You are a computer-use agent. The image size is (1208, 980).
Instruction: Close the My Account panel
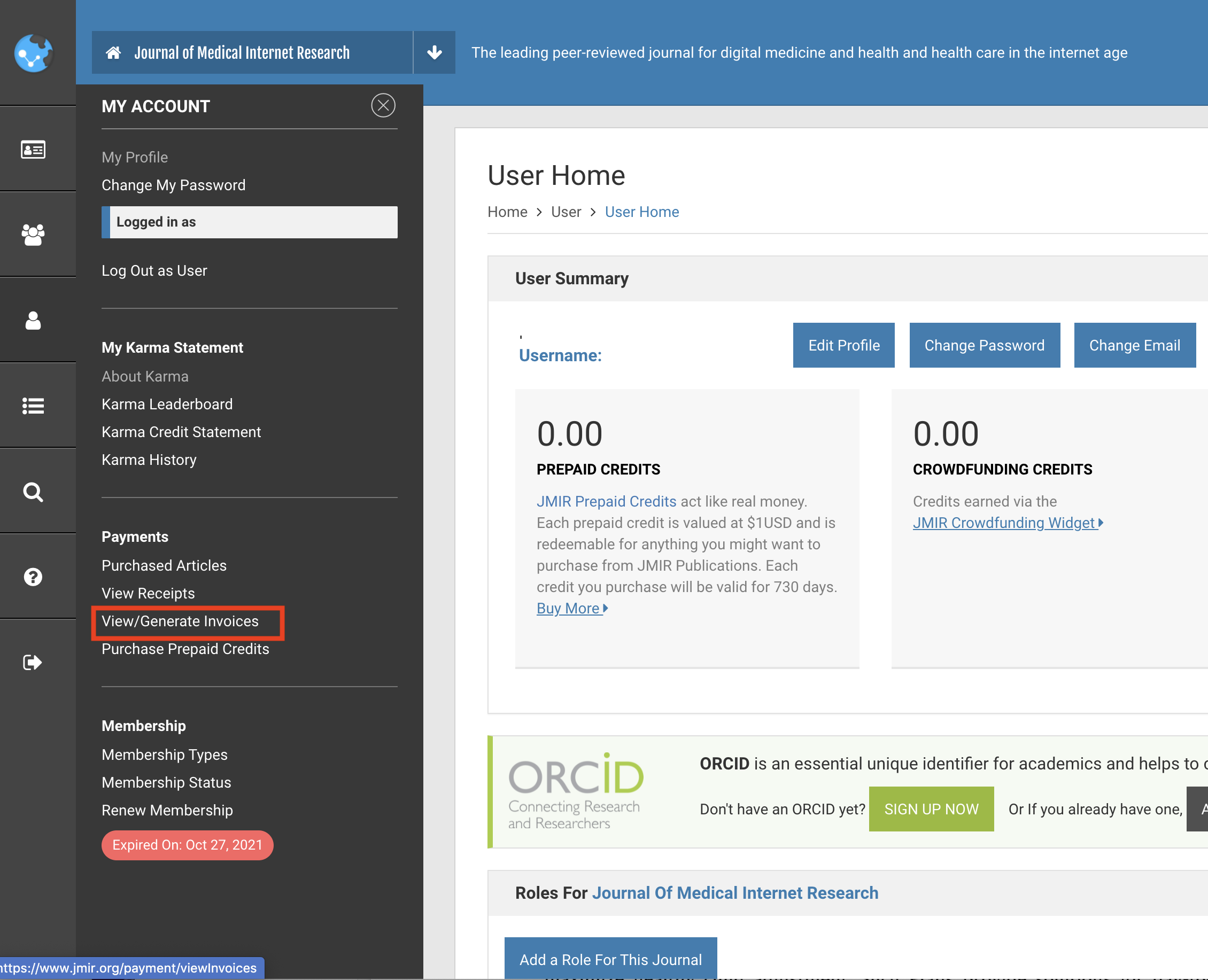[x=383, y=106]
